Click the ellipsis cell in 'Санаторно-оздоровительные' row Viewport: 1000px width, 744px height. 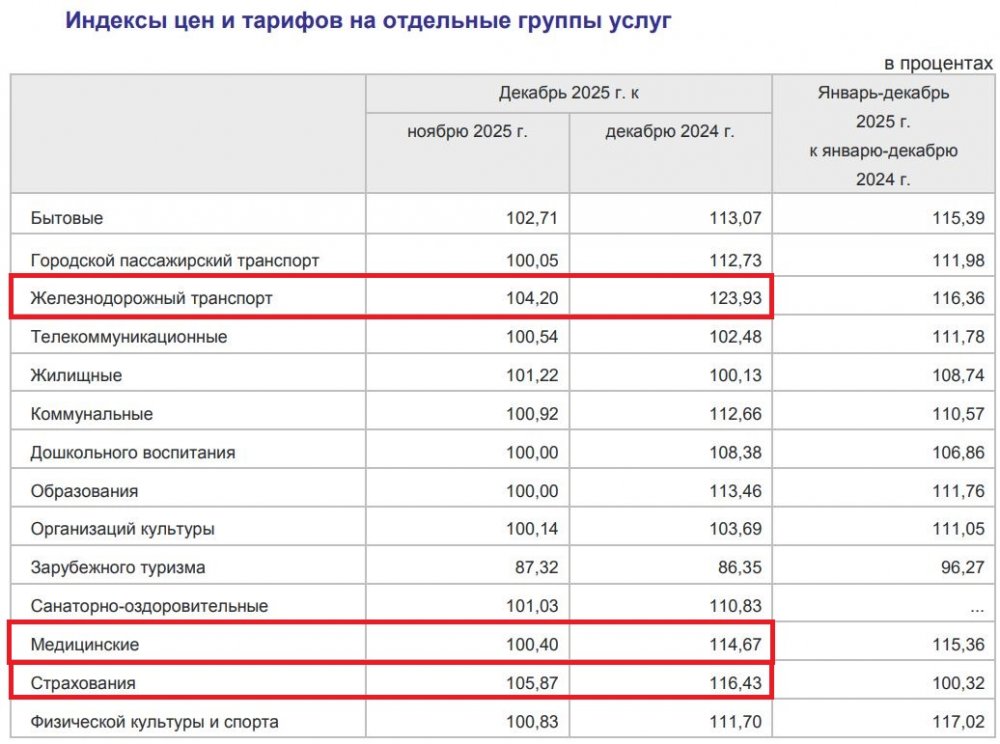[x=969, y=606]
